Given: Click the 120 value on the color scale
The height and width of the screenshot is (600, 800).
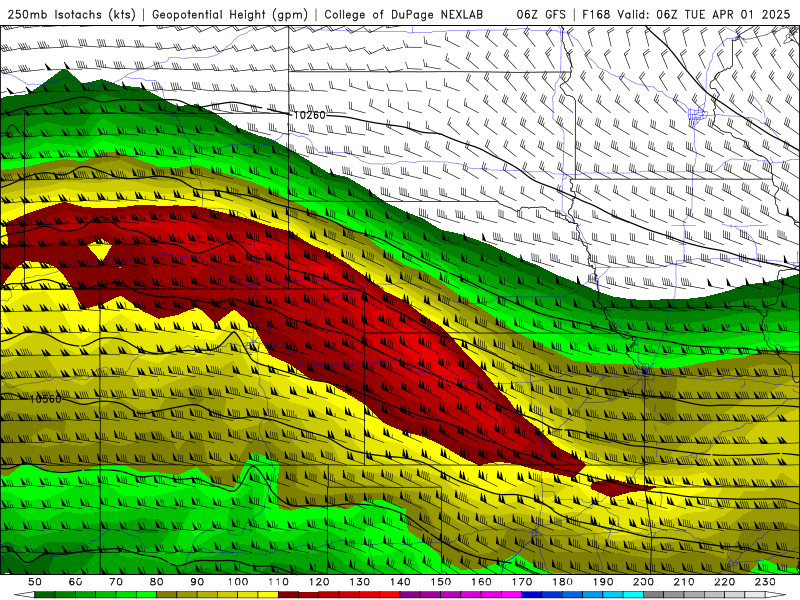Looking at the screenshot, I should [x=319, y=582].
